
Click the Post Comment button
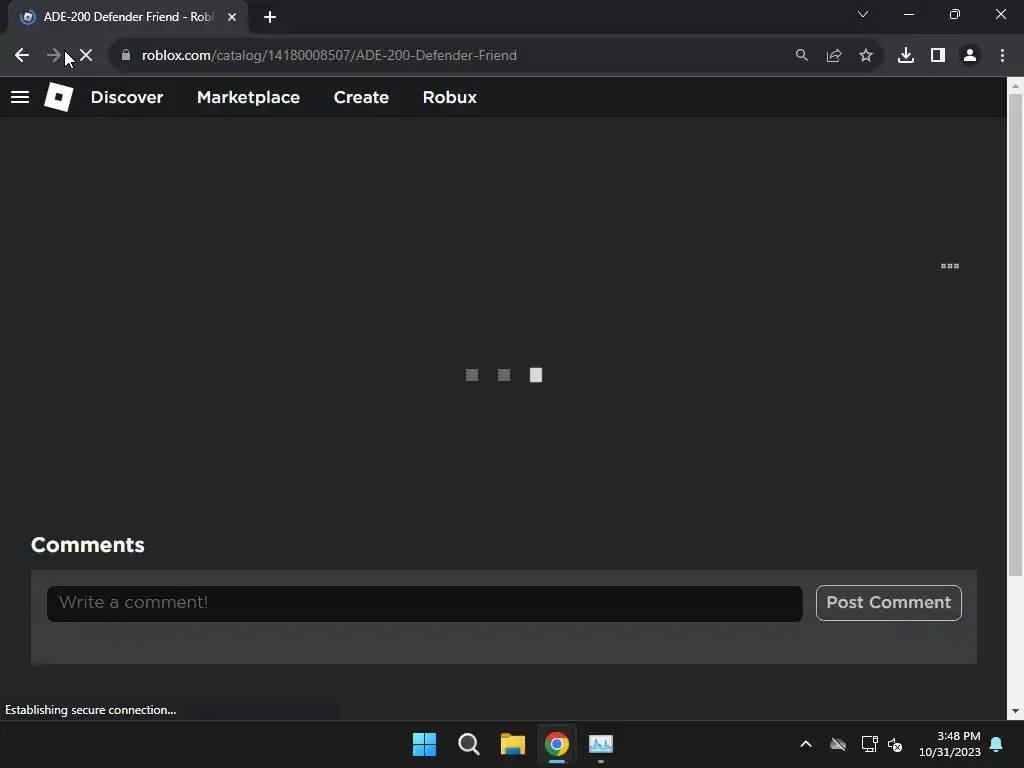[x=888, y=603]
